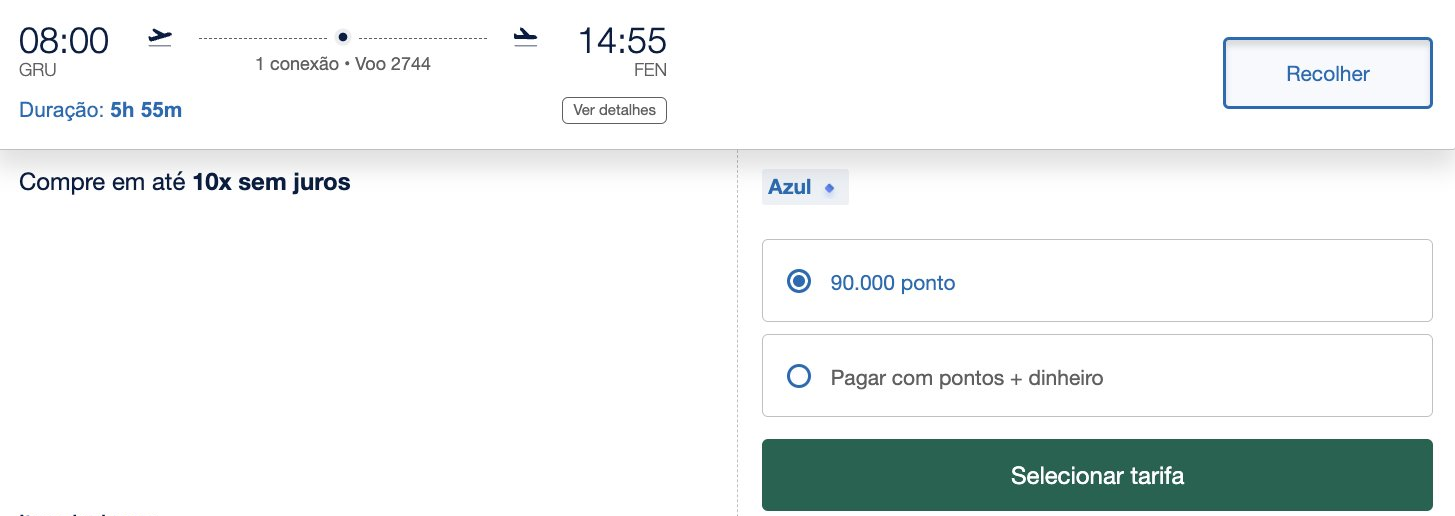
Task: Click the Azul fare category badge
Action: coord(805,187)
